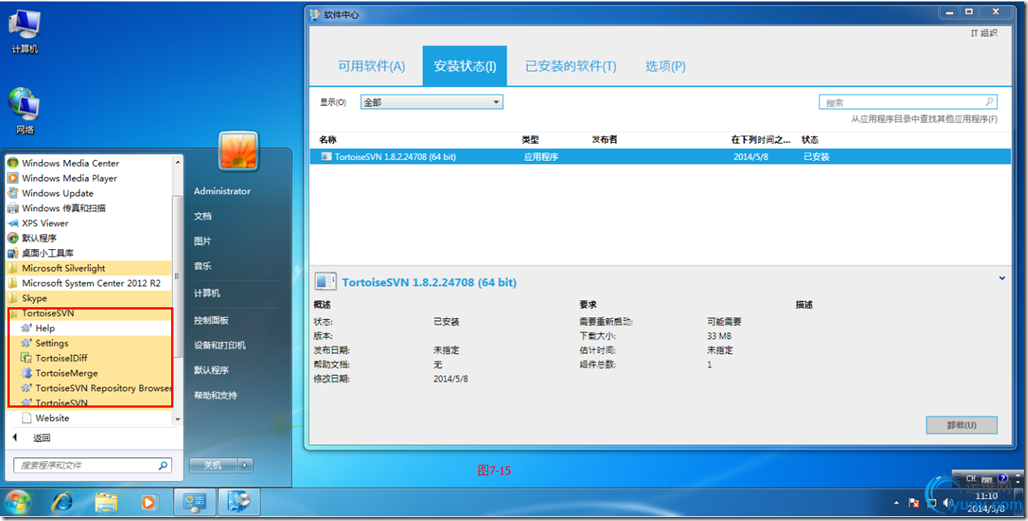Select TortoiseSVN 1.8.2.24708 (64 bit) row
The width and height of the screenshot is (1028, 521).
pyautogui.click(x=660, y=157)
